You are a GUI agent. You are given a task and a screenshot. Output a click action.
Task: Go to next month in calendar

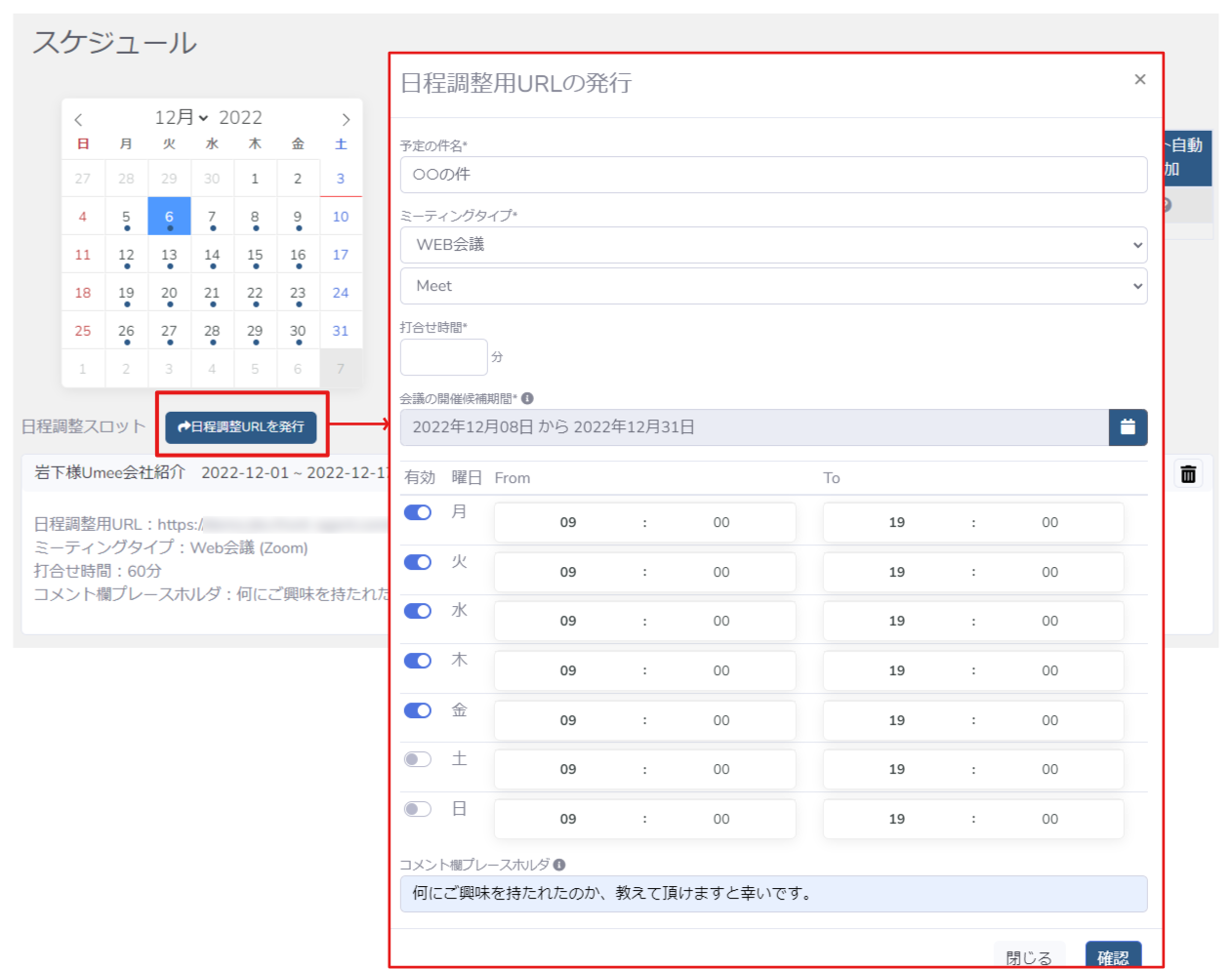346,120
